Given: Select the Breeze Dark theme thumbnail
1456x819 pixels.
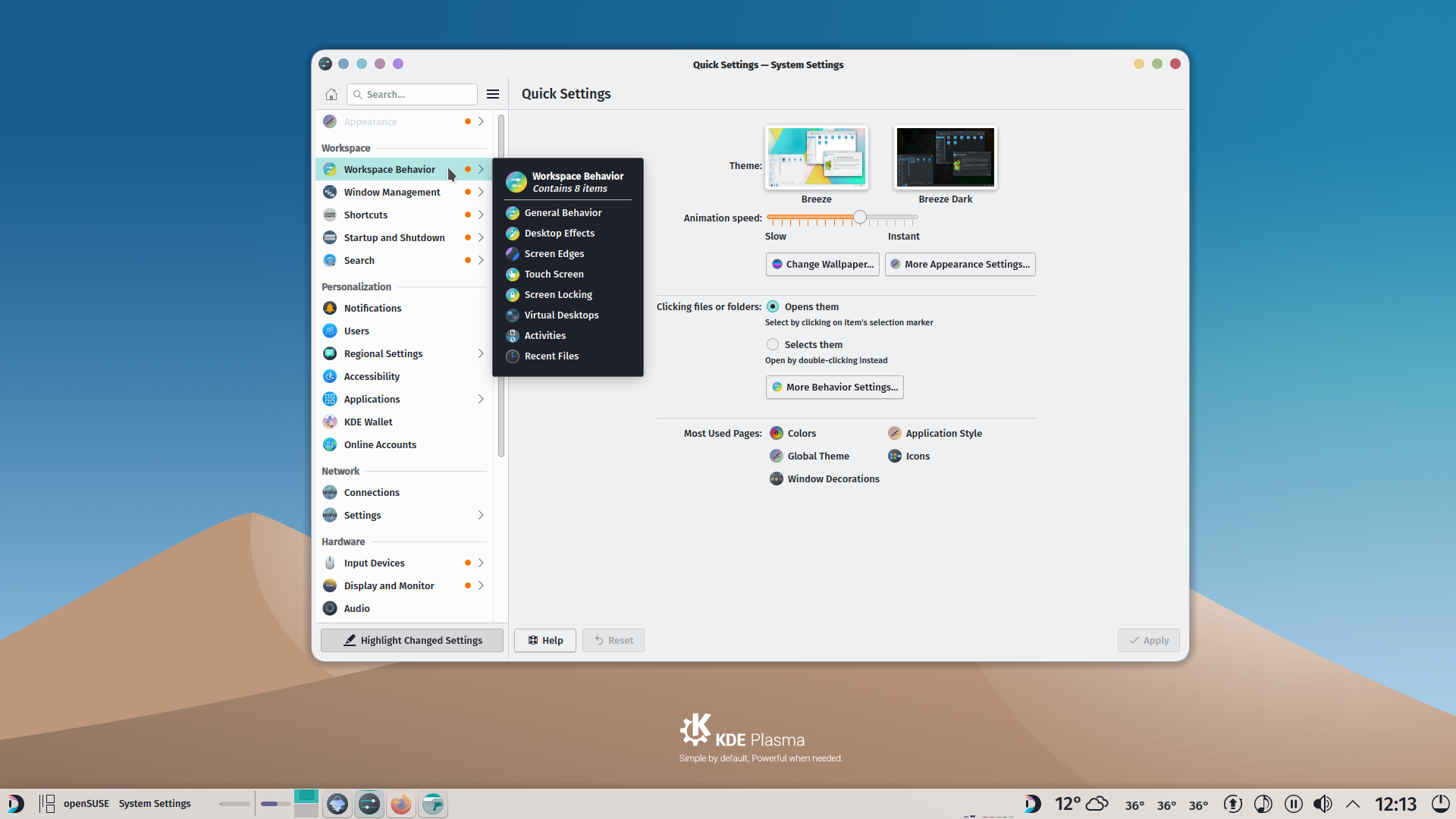Looking at the screenshot, I should [x=946, y=157].
